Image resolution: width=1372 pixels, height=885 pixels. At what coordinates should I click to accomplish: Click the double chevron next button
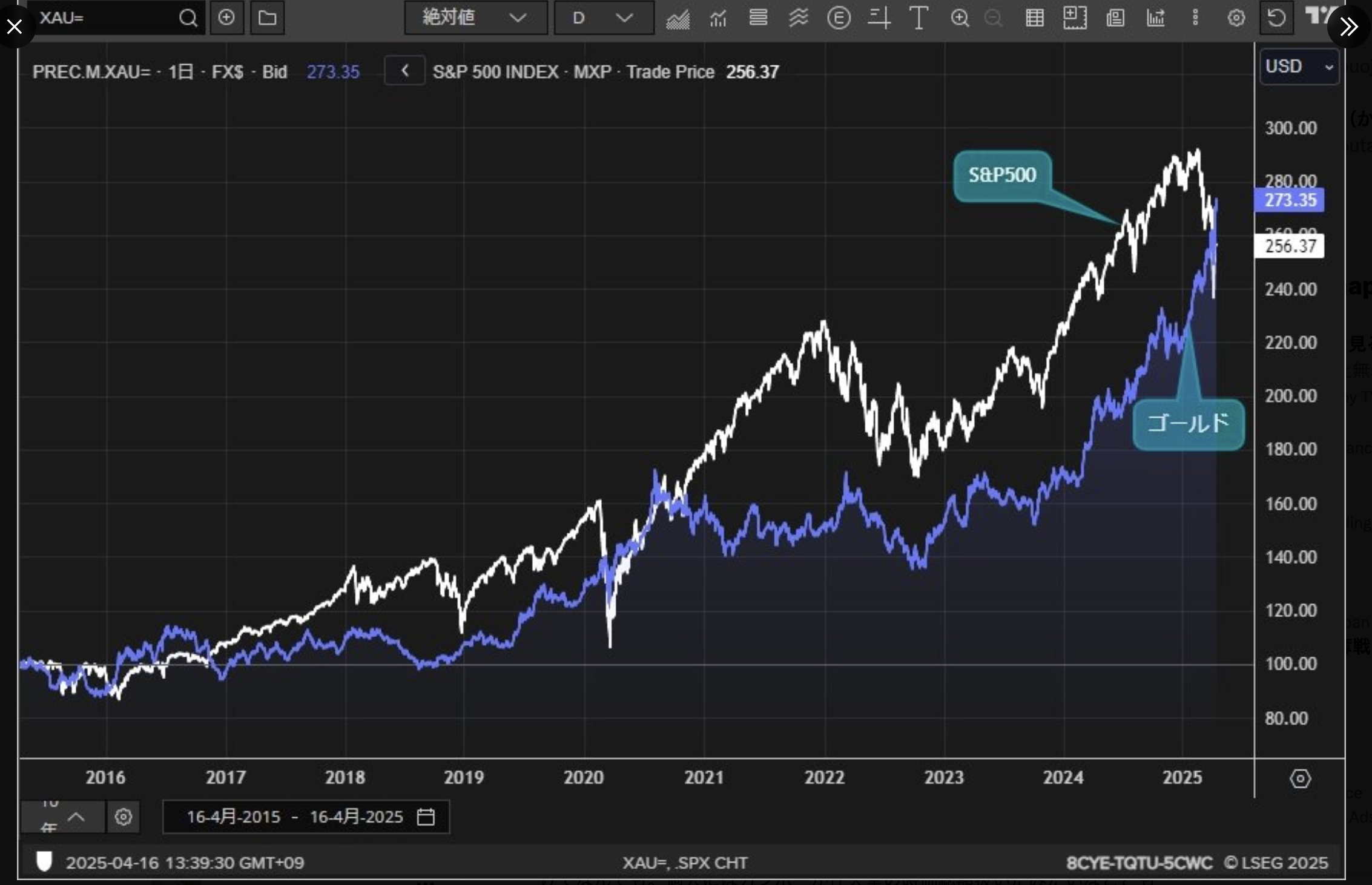[x=1349, y=26]
